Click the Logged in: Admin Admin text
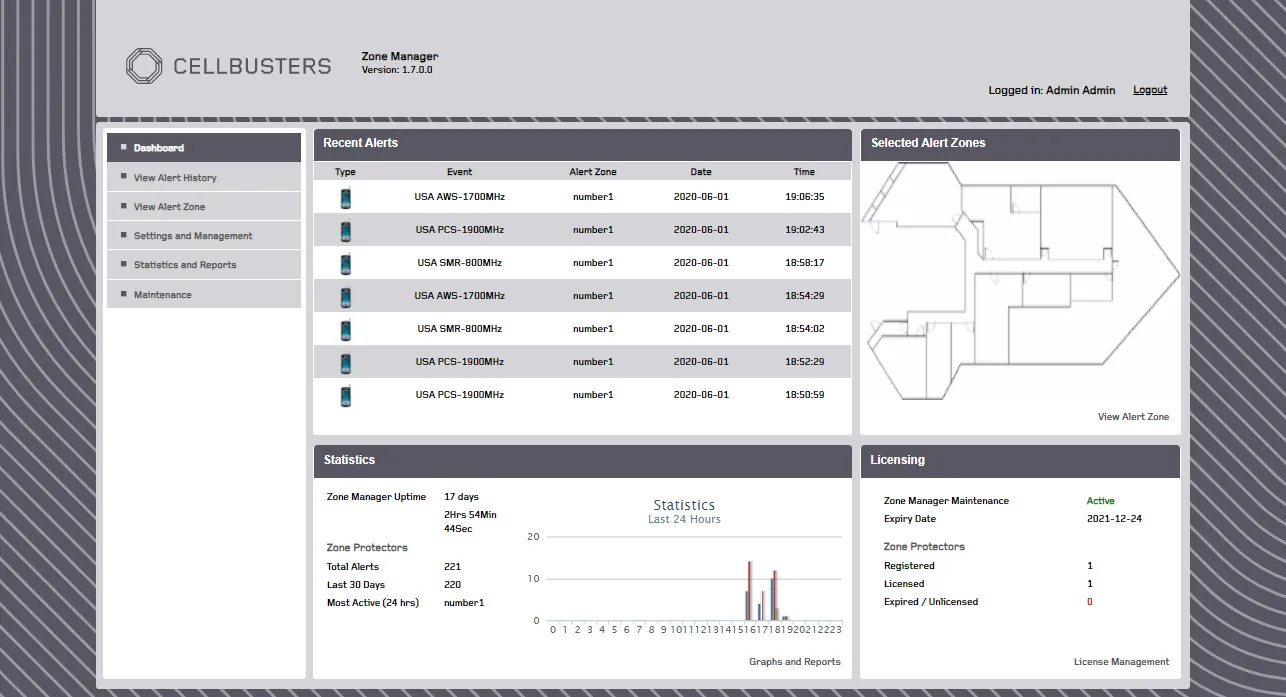 [x=1052, y=90]
